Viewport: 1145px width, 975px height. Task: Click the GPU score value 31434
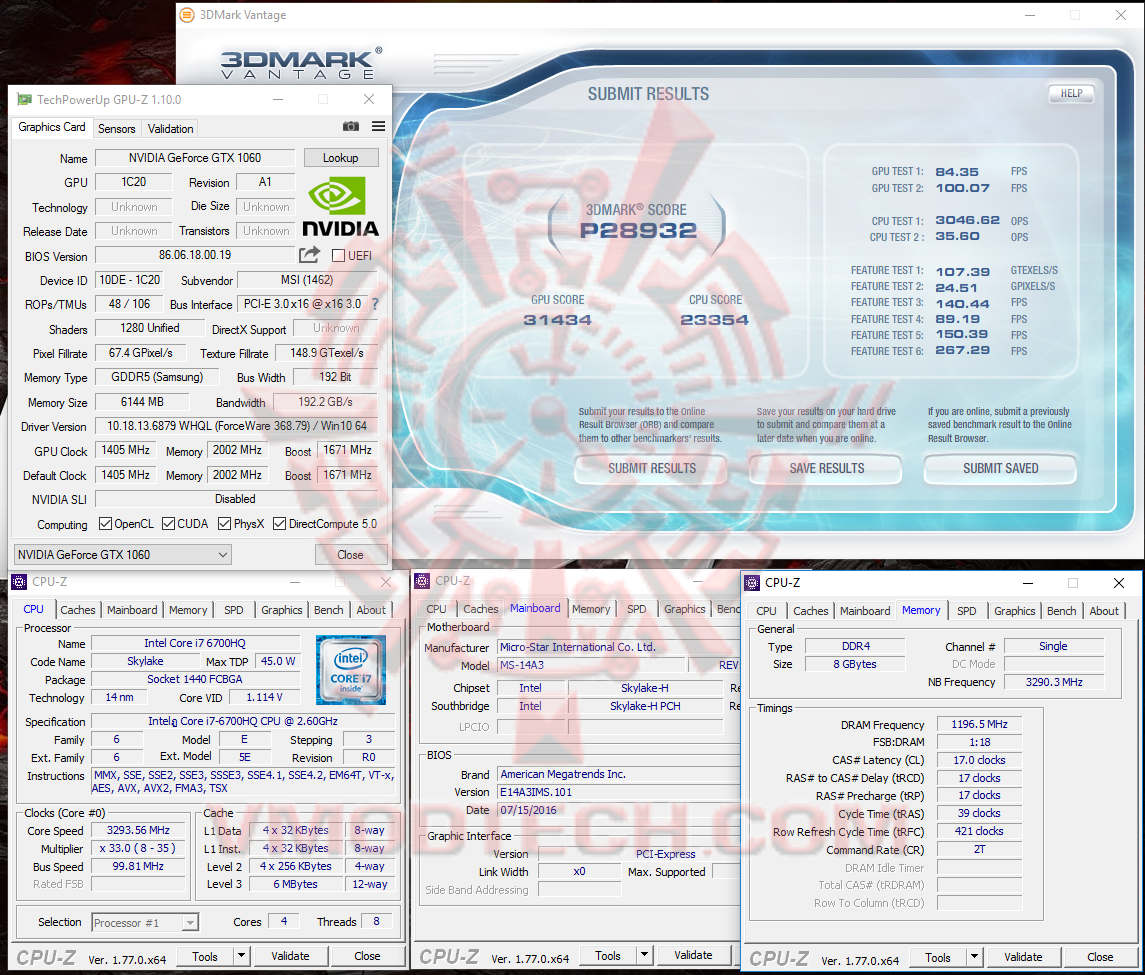tap(557, 320)
